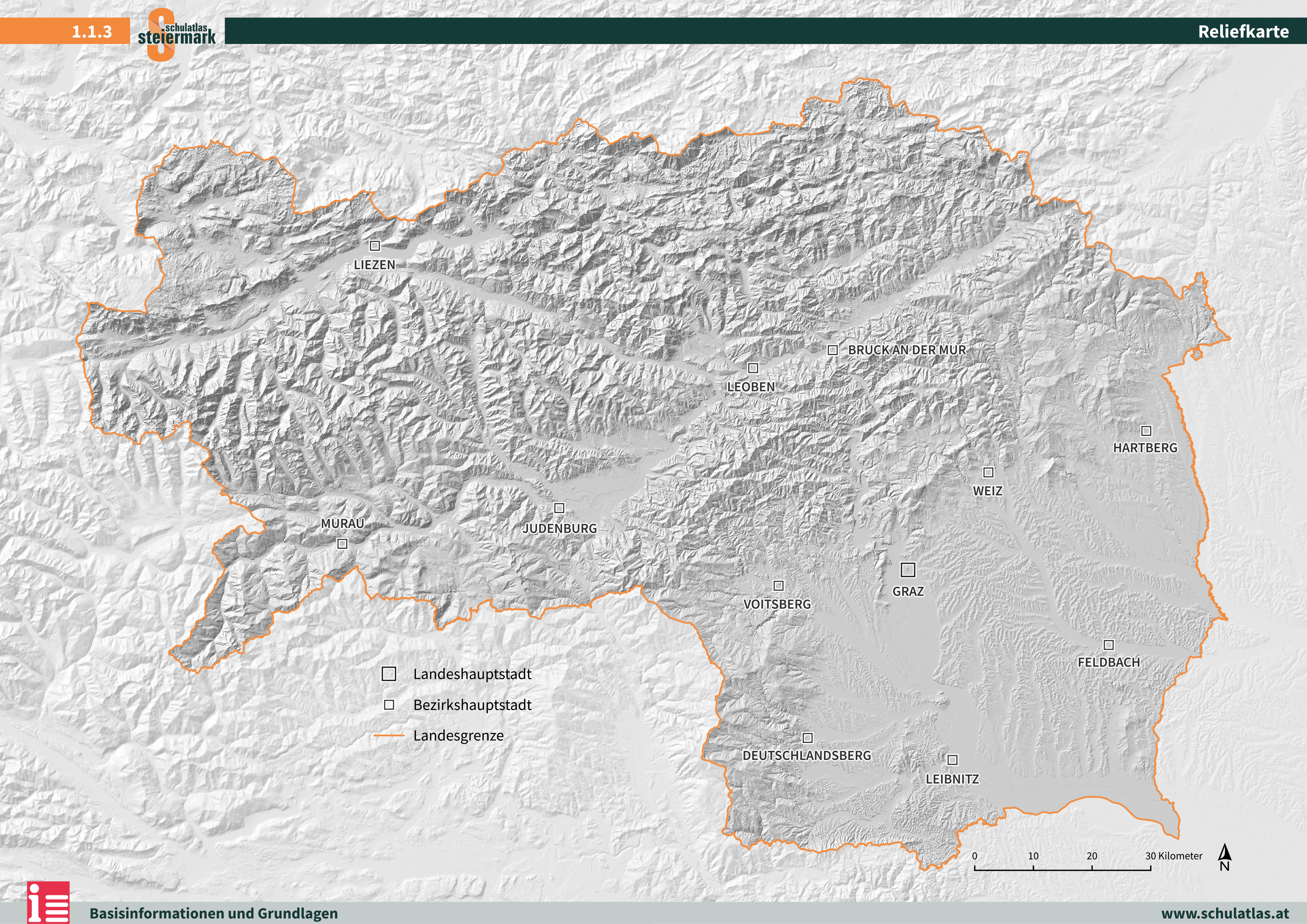Select the Liezen district capital marker
This screenshot has height=924, width=1307.
click(x=375, y=246)
